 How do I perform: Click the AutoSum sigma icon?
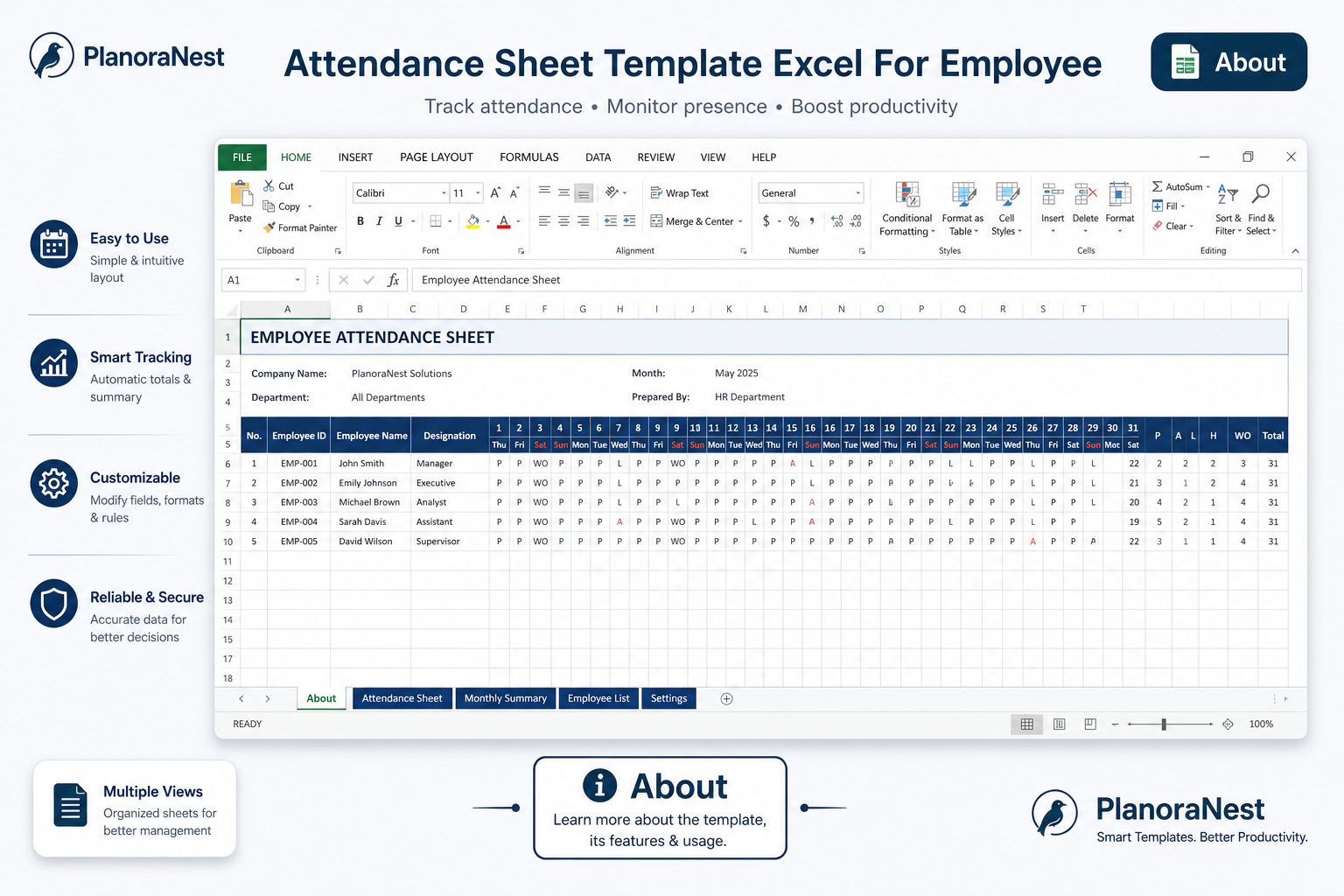(1158, 186)
